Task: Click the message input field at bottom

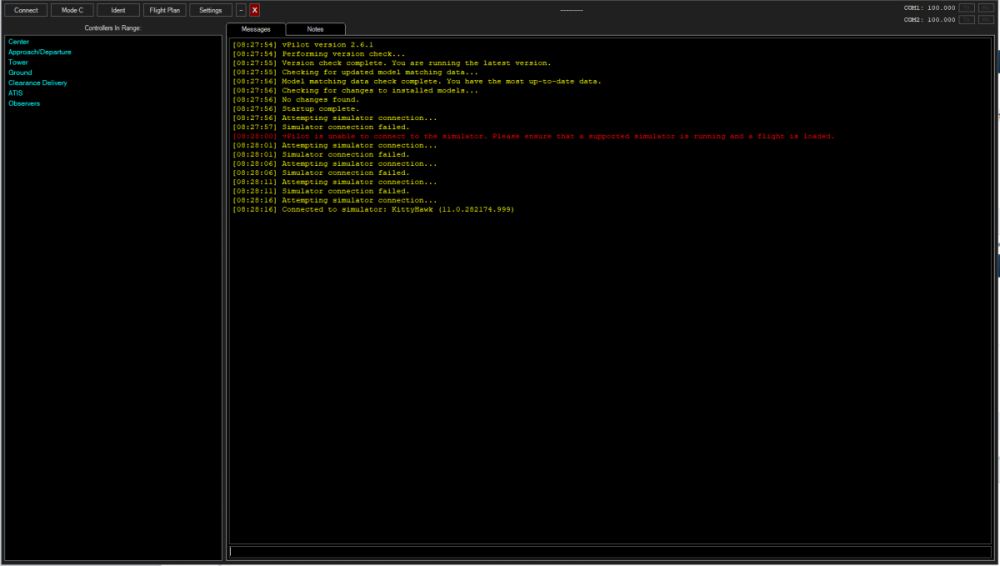Action: pyautogui.click(x=610, y=551)
